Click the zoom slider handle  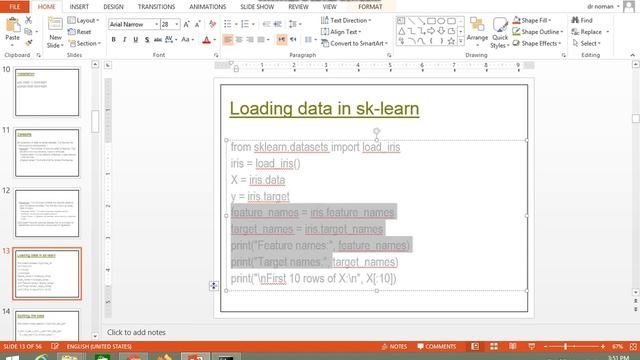click(x=565, y=347)
